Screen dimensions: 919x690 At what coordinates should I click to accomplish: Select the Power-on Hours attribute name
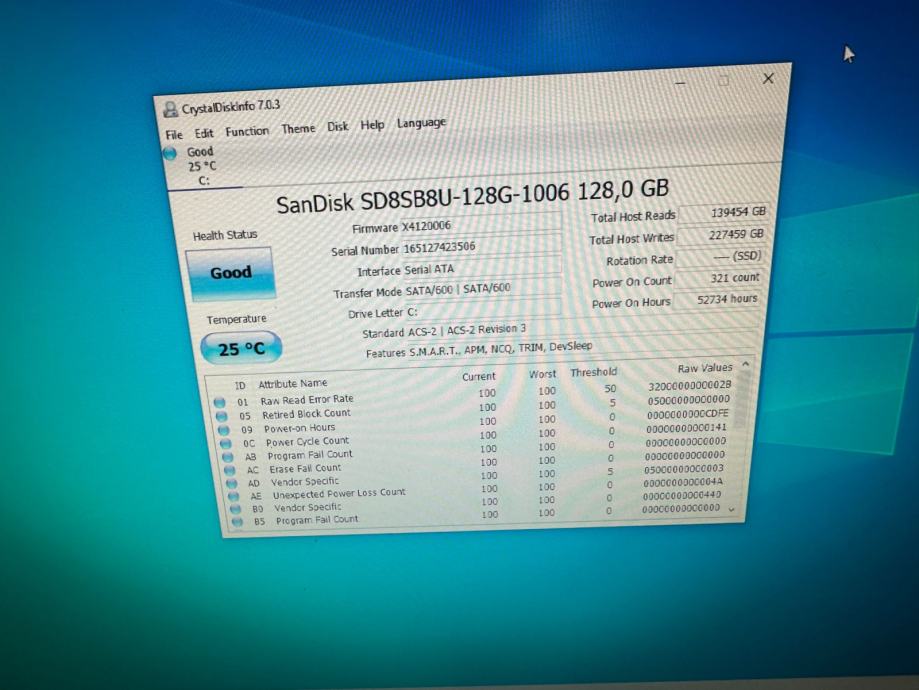coord(299,428)
